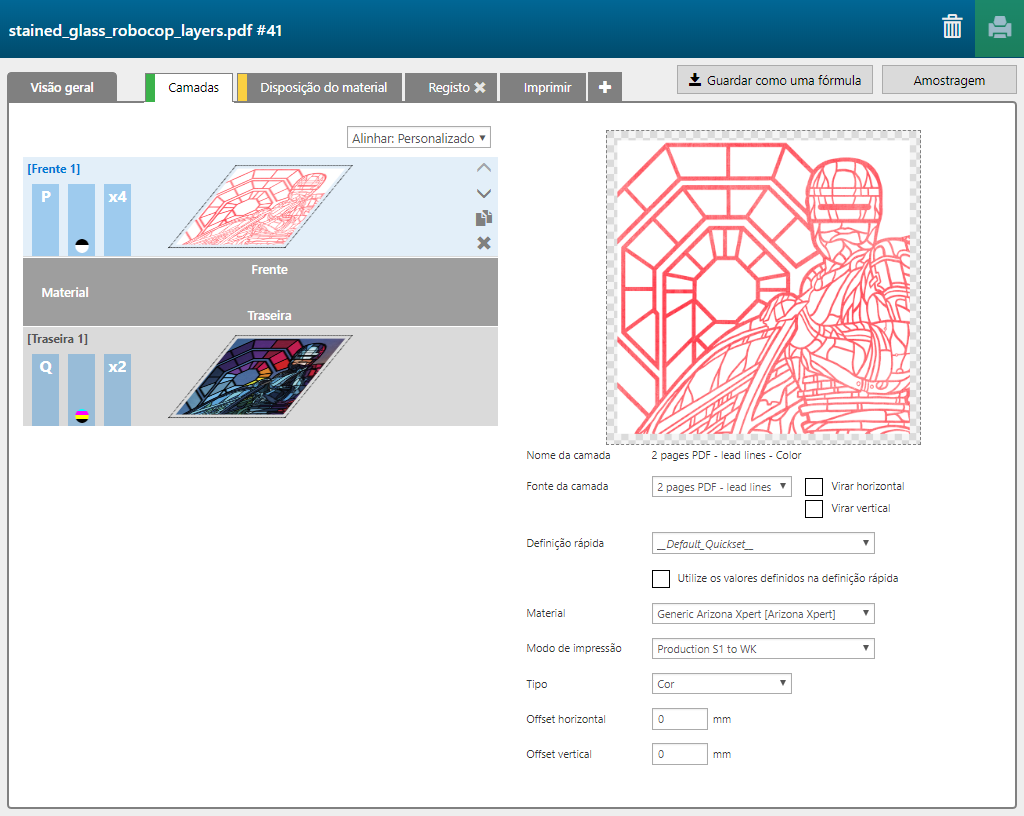Click CMYK ink icon in Traseira 1

[x=82, y=416]
